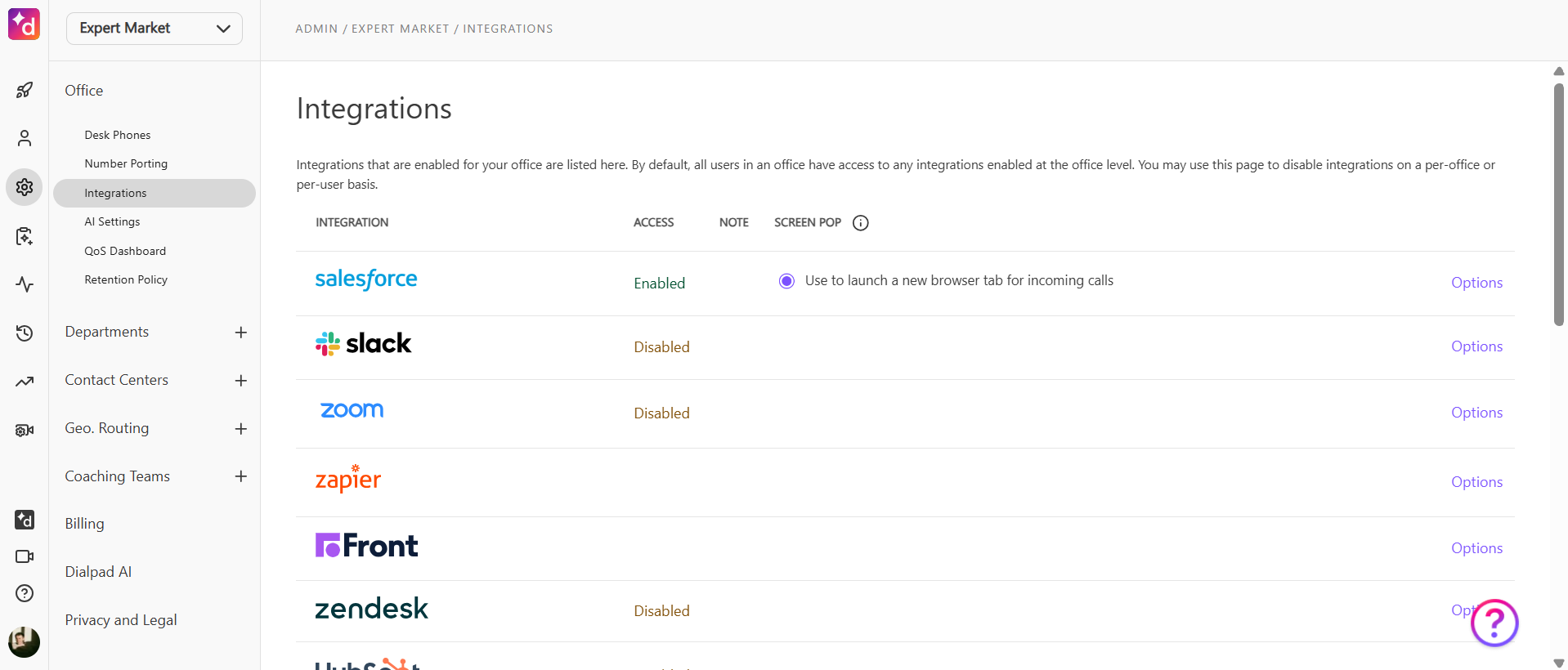Click Zoom Disabled status text
The height and width of the screenshot is (670, 1568).
click(662, 413)
